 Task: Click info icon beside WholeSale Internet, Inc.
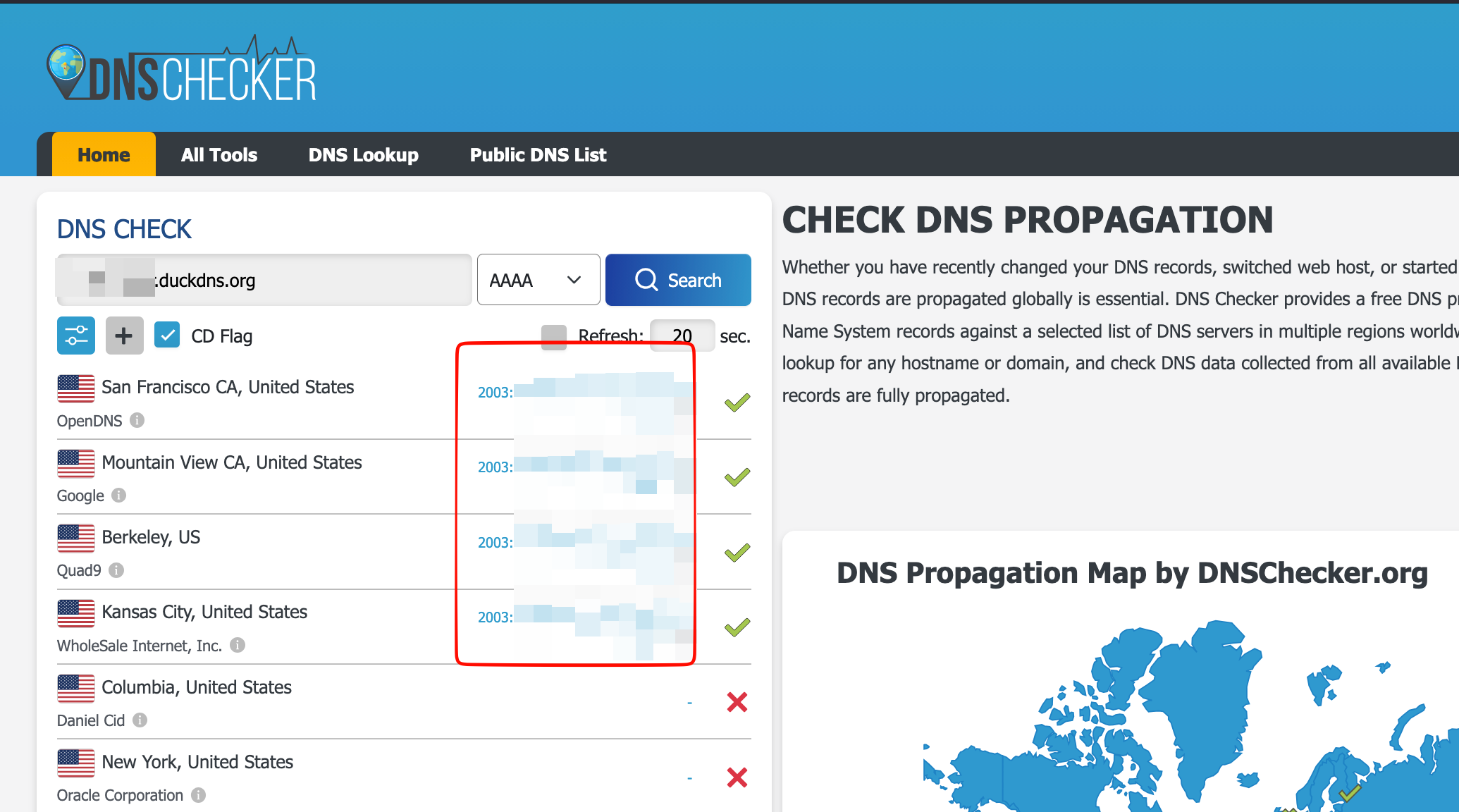coord(238,645)
